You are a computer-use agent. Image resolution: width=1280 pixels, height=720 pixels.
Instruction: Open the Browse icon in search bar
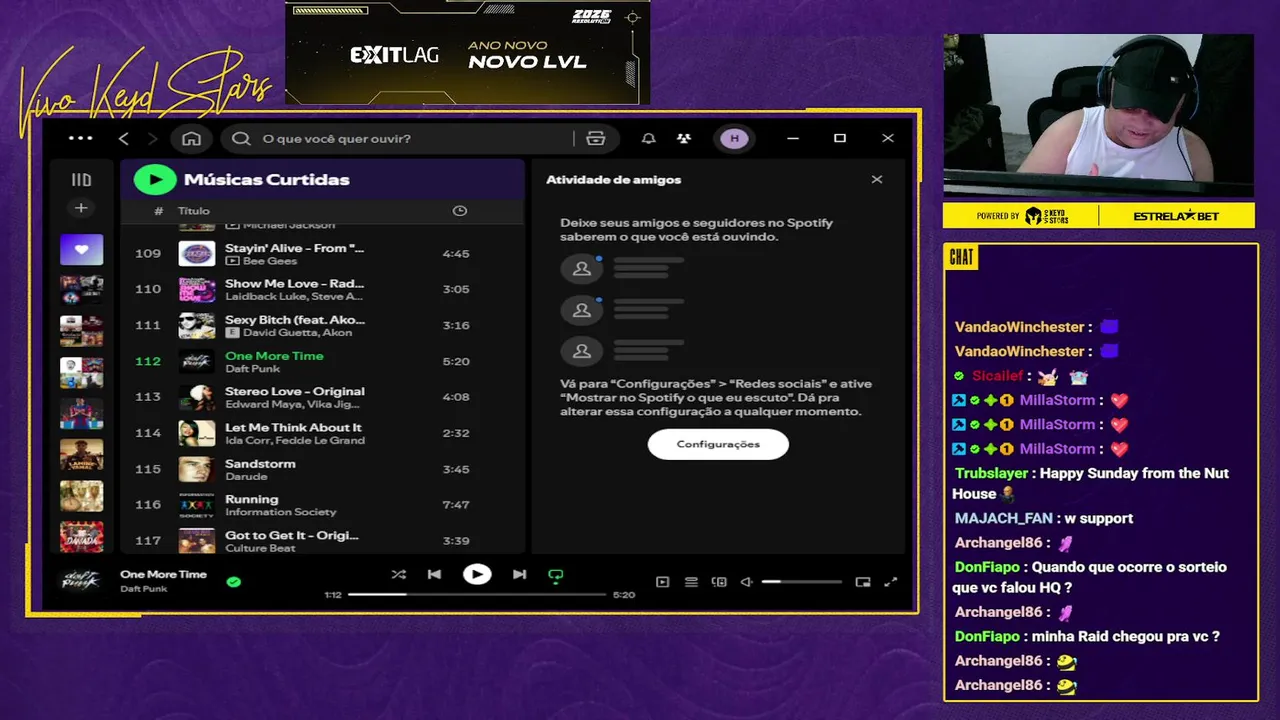pos(596,138)
